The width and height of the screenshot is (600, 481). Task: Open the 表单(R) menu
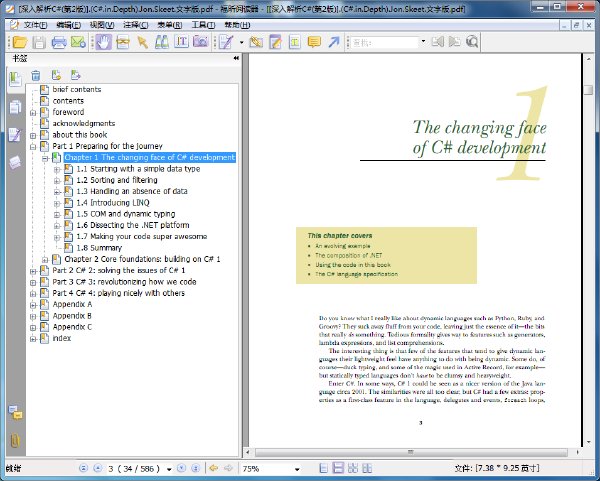pos(170,25)
